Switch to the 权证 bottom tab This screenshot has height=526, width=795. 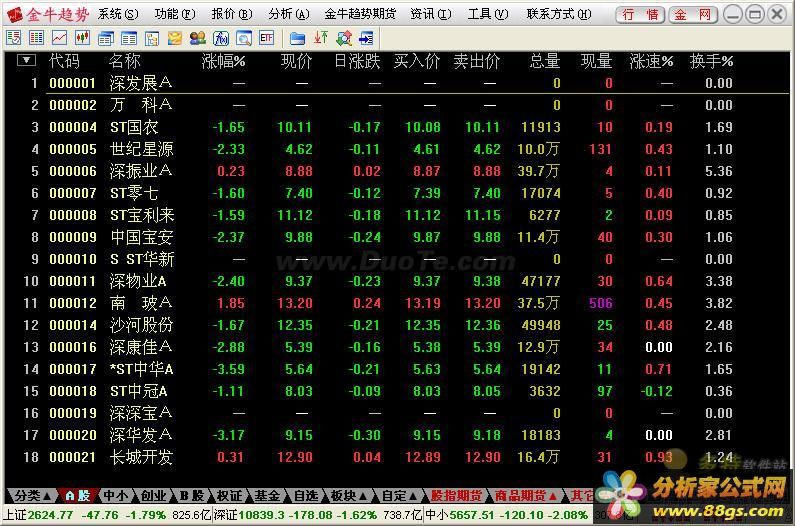229,495
